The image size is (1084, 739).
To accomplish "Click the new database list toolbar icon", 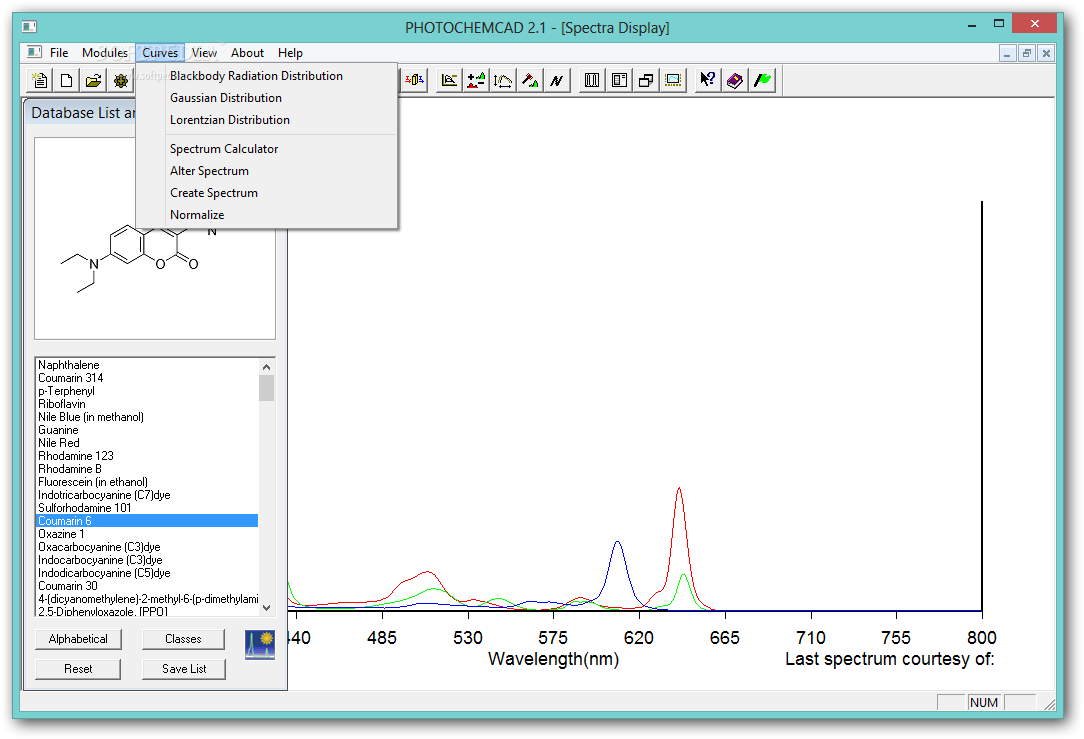I will pos(39,80).
